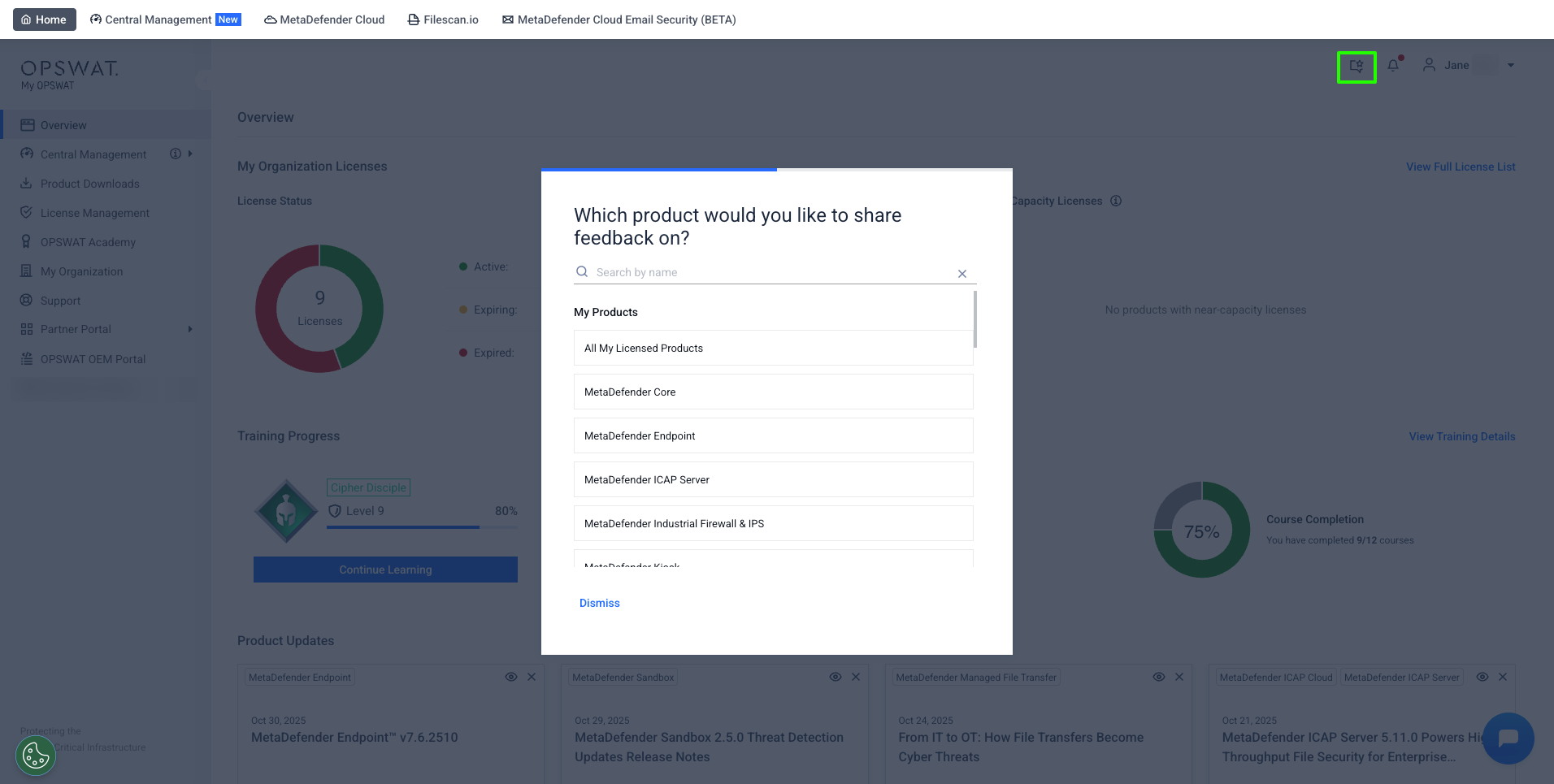Image resolution: width=1554 pixels, height=784 pixels.
Task: Expand the Partner Portal submenu
Action: (190, 329)
